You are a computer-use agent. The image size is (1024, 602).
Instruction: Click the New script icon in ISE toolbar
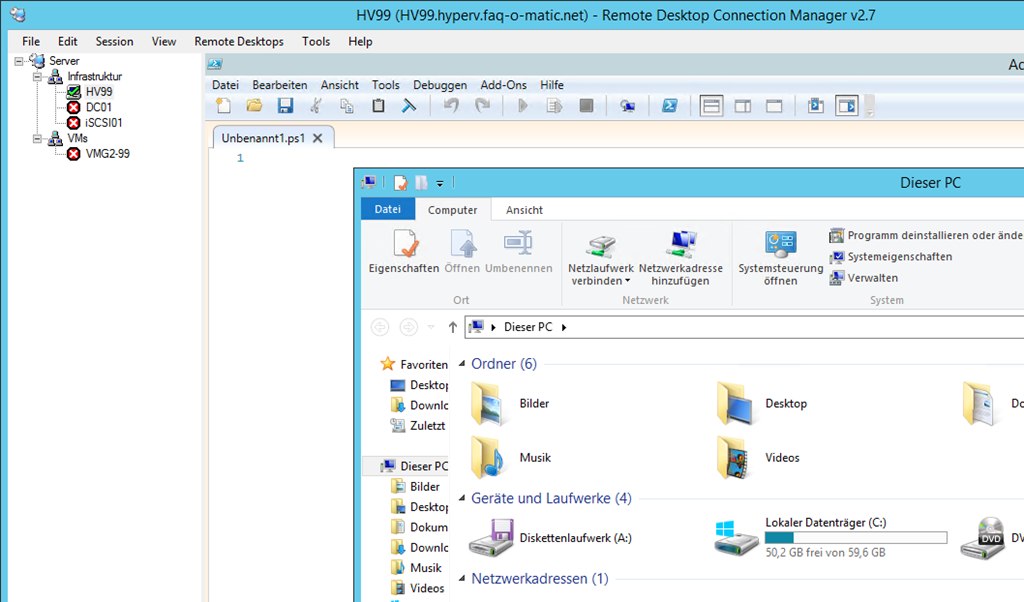point(223,106)
